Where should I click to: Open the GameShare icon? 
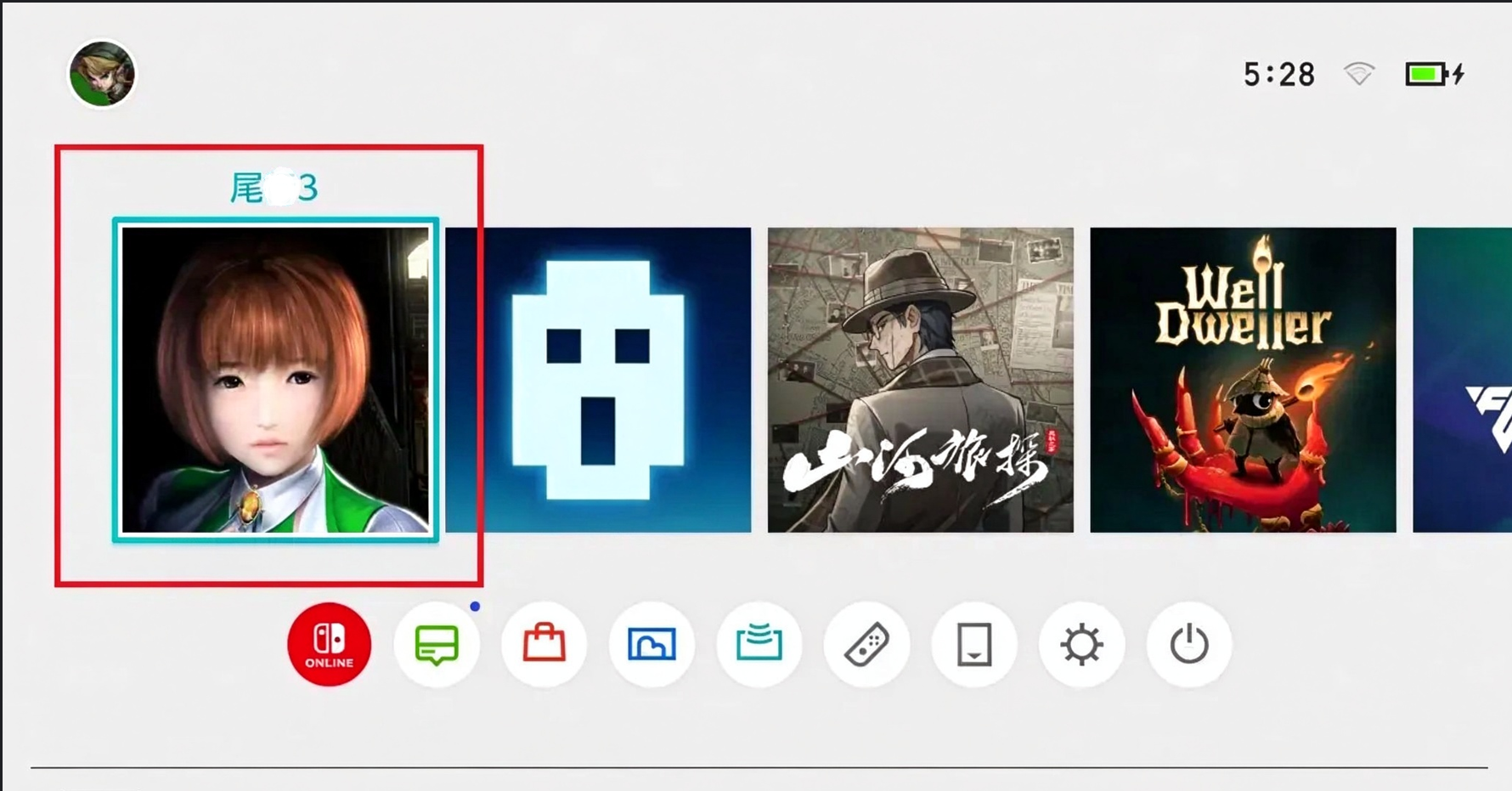(x=759, y=644)
